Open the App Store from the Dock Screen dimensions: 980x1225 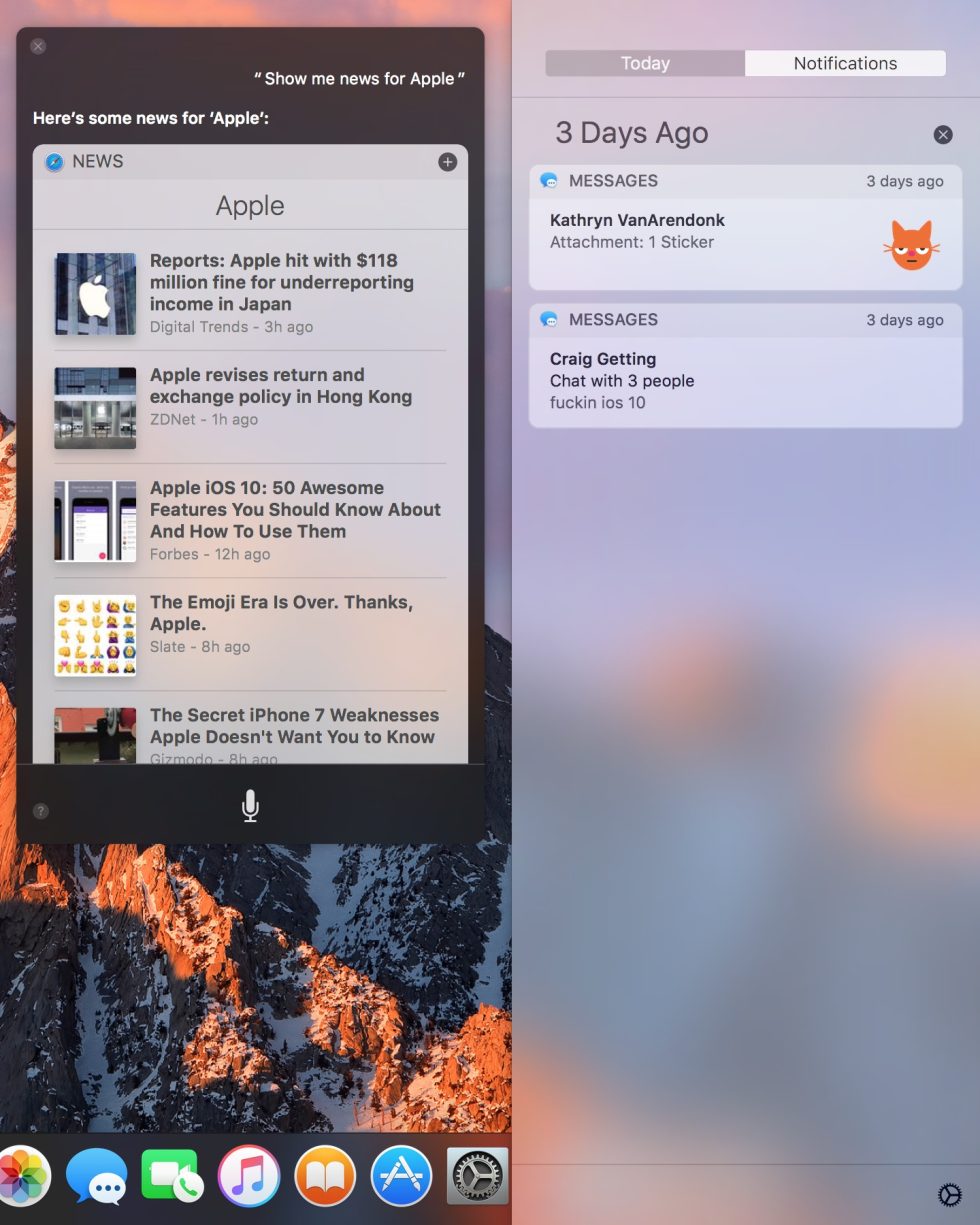pyautogui.click(x=400, y=1176)
